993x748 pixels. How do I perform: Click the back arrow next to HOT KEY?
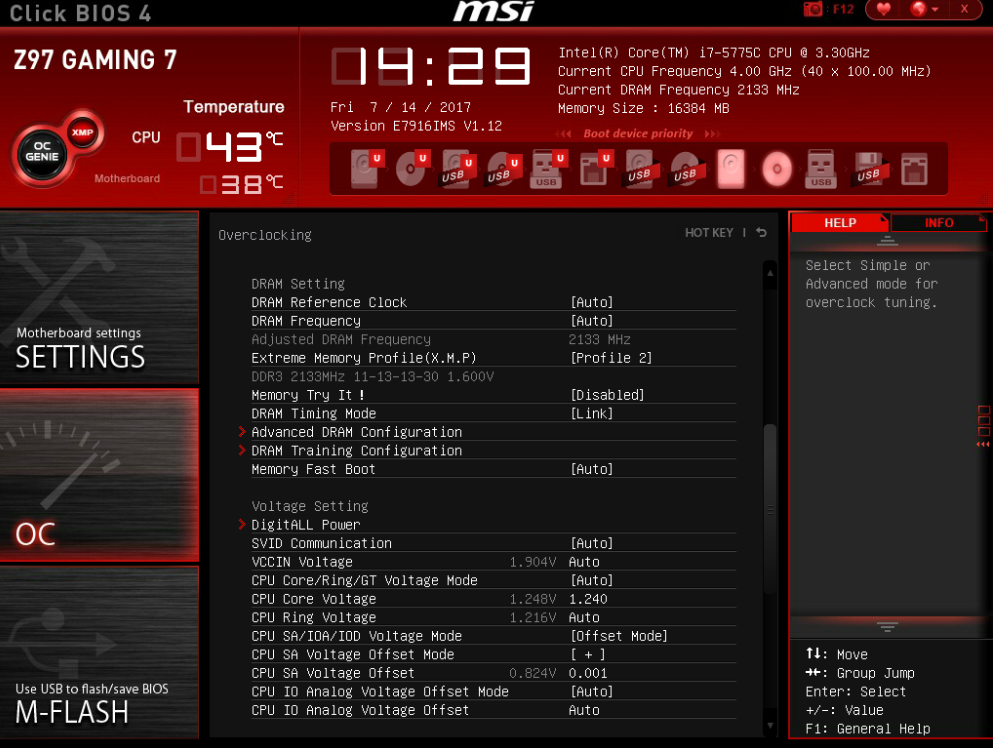point(762,232)
